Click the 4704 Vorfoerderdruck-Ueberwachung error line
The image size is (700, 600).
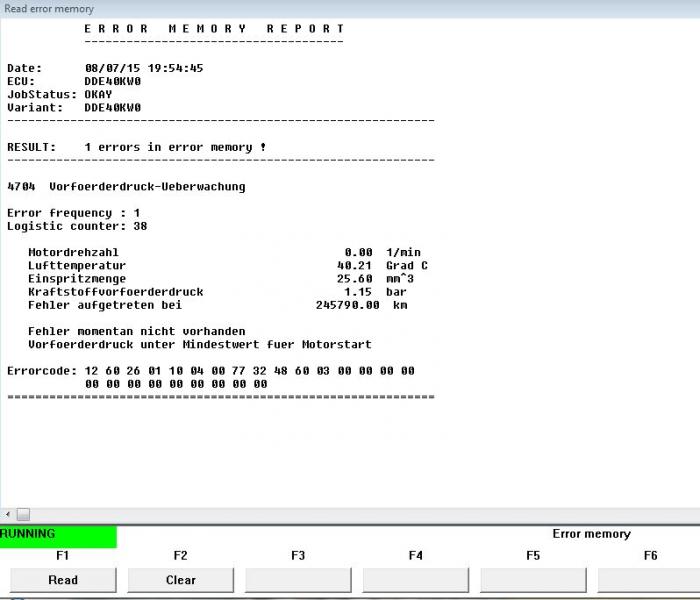pyautogui.click(x=126, y=186)
